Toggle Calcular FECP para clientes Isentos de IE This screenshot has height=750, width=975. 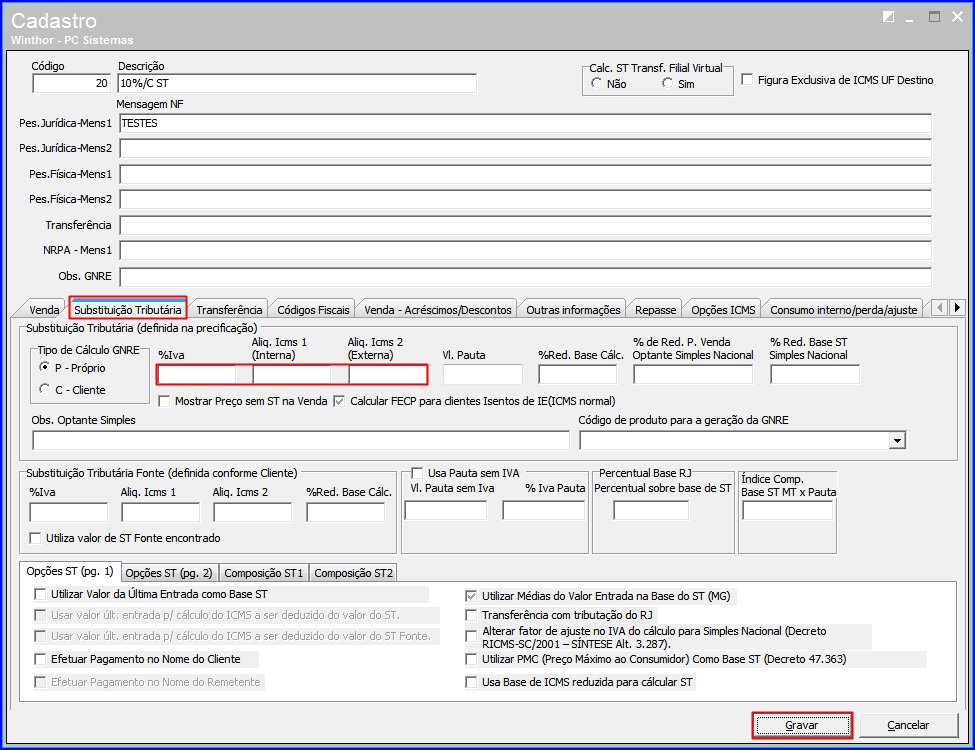point(340,401)
